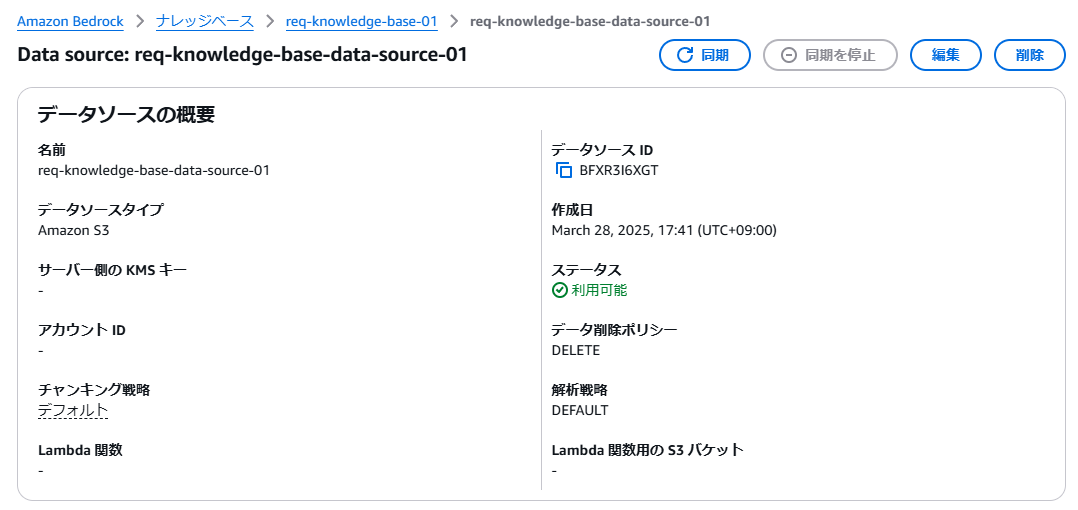Click the Lambda 関数用の S3 バケット label
1078x510 pixels.
pyautogui.click(x=648, y=450)
